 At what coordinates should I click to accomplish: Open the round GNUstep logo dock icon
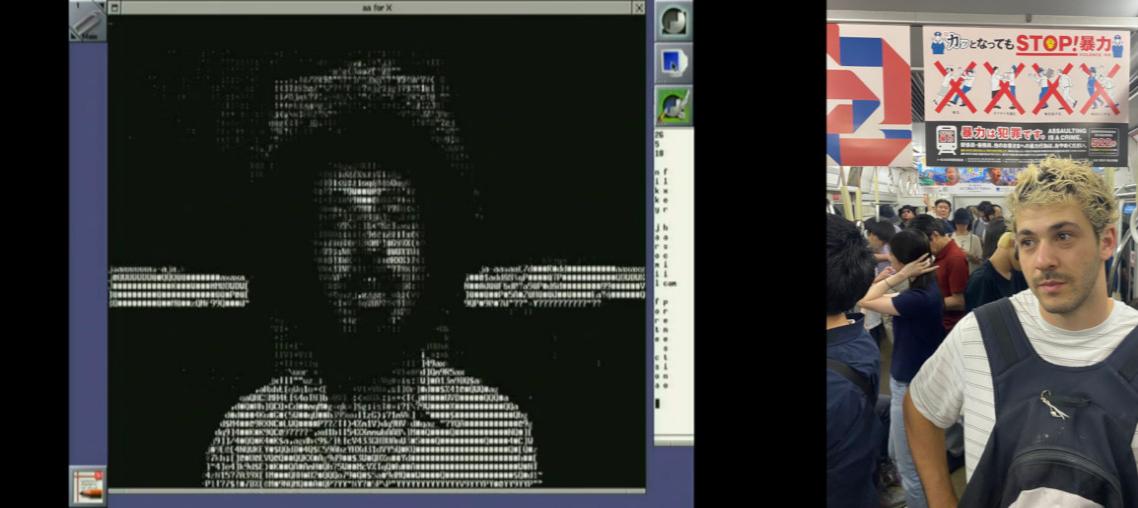674,21
